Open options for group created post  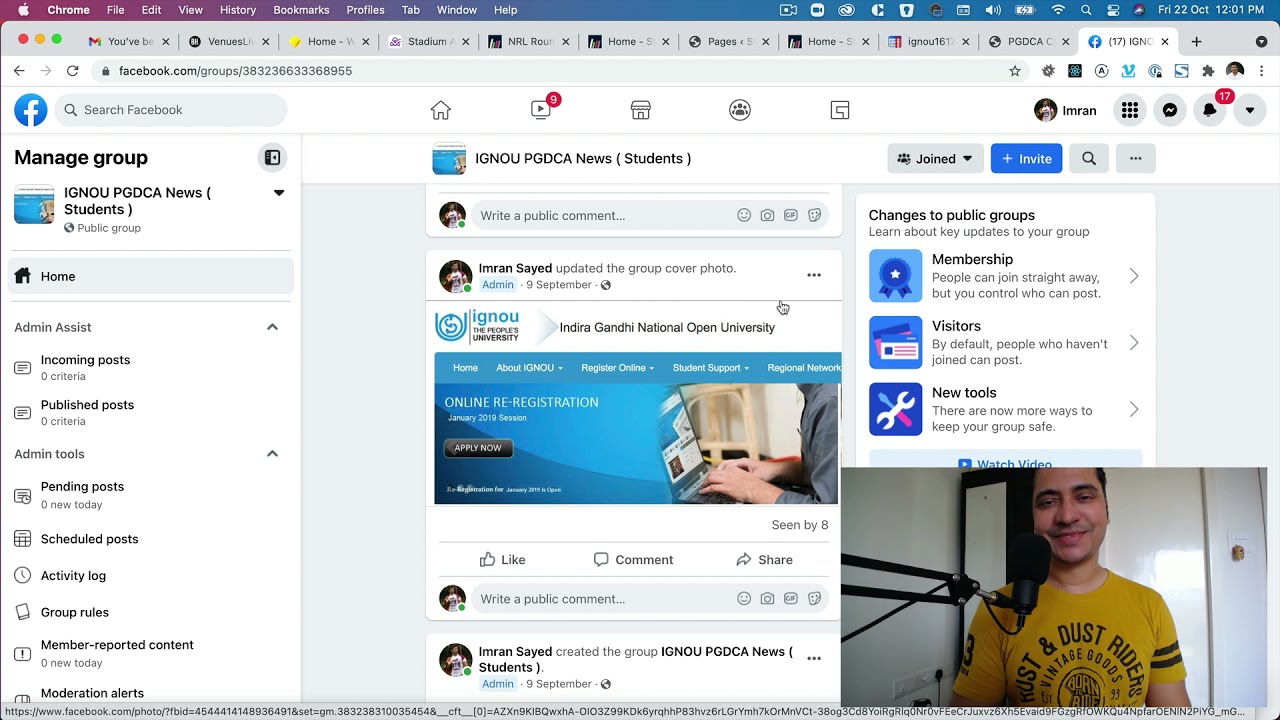[814, 658]
